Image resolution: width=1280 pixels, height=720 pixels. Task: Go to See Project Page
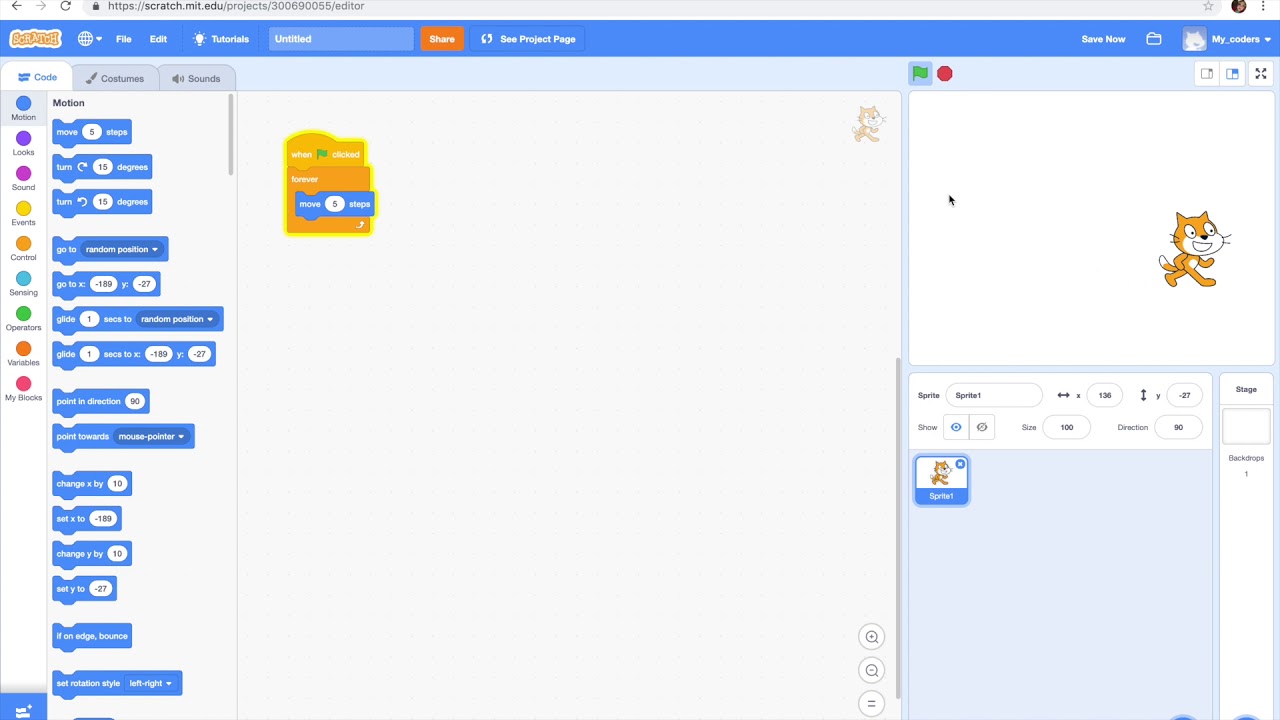pyautogui.click(x=528, y=39)
